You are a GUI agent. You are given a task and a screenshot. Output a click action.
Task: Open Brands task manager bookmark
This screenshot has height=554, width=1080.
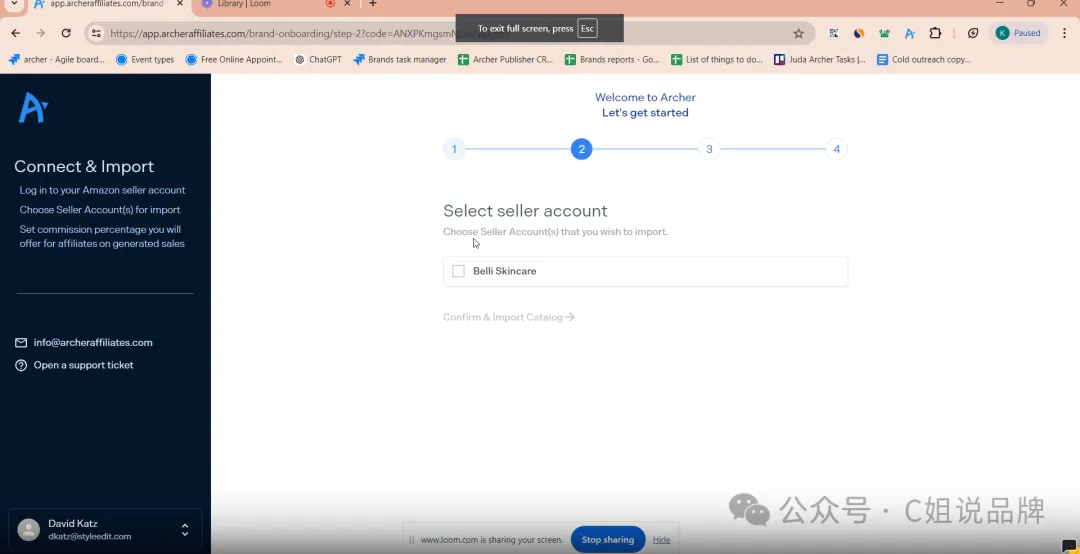coord(400,60)
